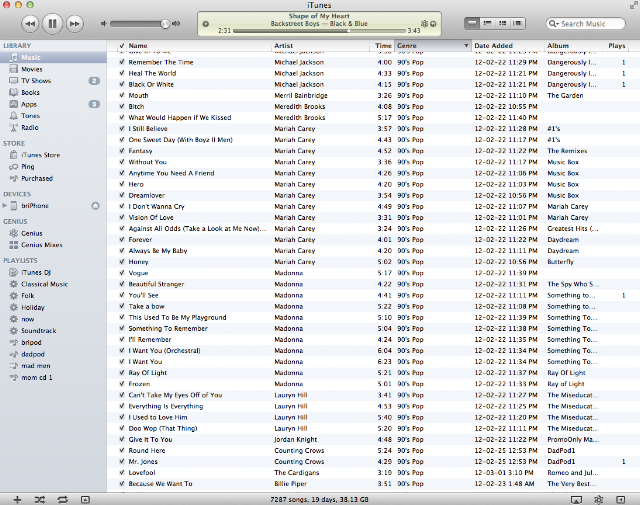Uncheck the Heal The World song

click(122, 73)
